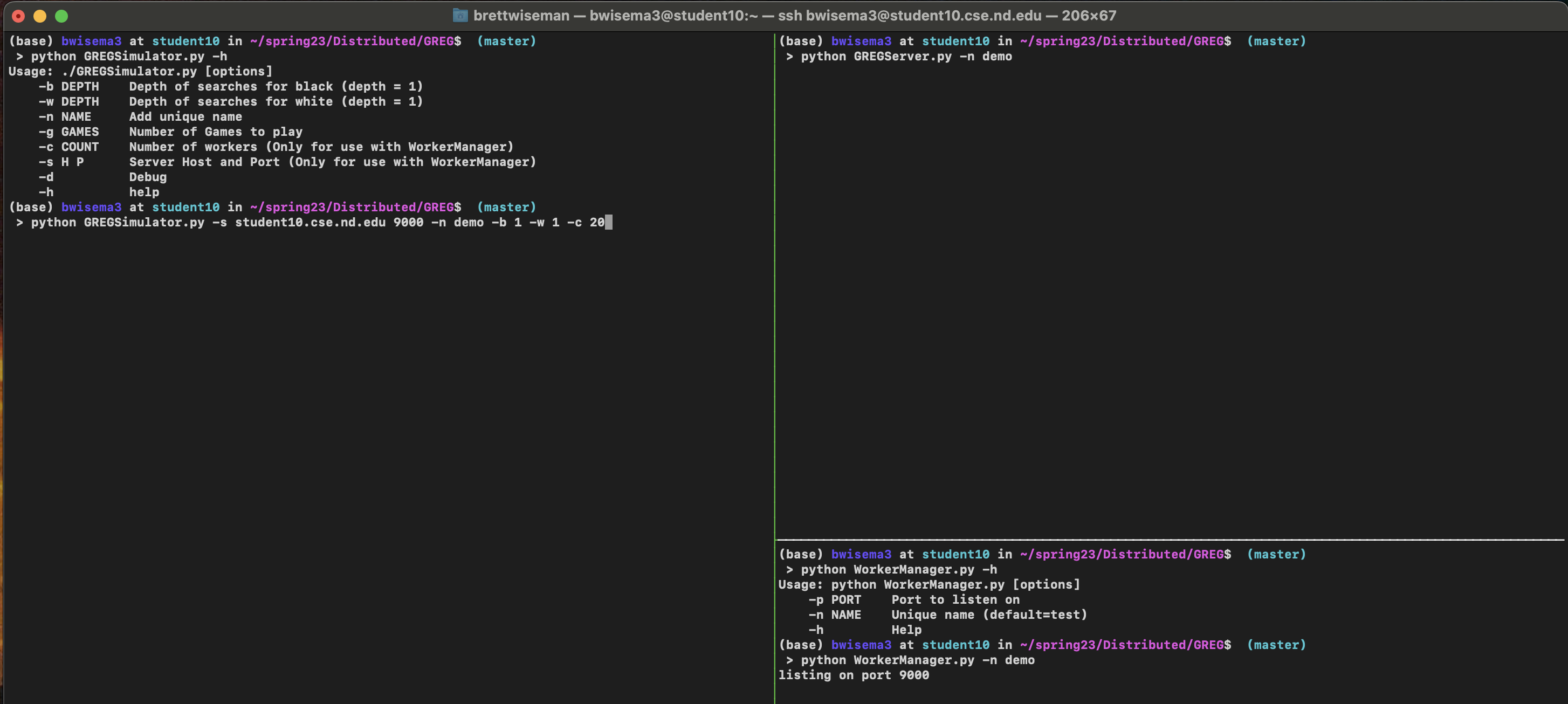Click the red close window button
1568x704 pixels.
click(18, 16)
